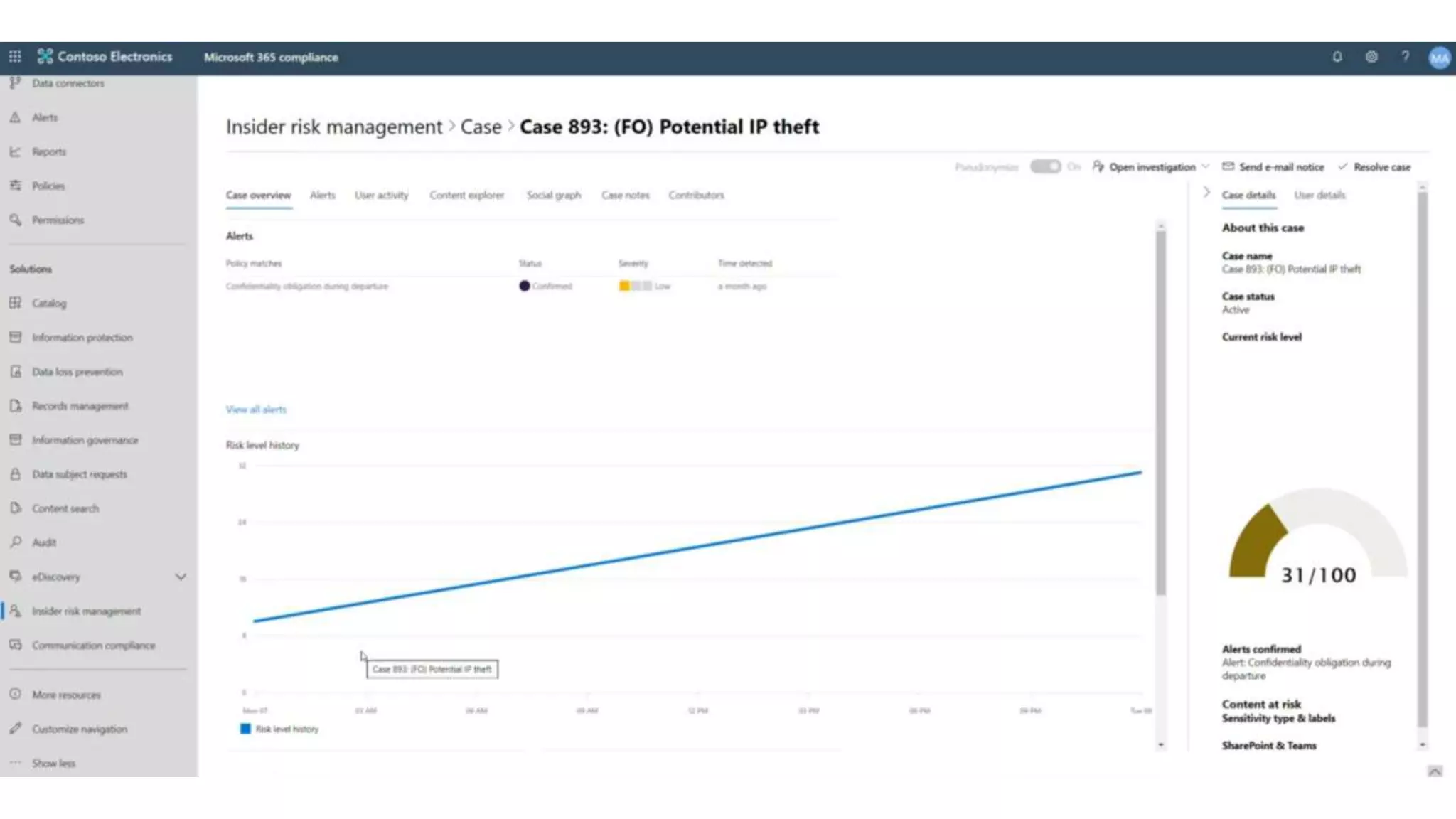The image size is (1456, 819).
Task: Click the Resolve case button
Action: click(1374, 167)
